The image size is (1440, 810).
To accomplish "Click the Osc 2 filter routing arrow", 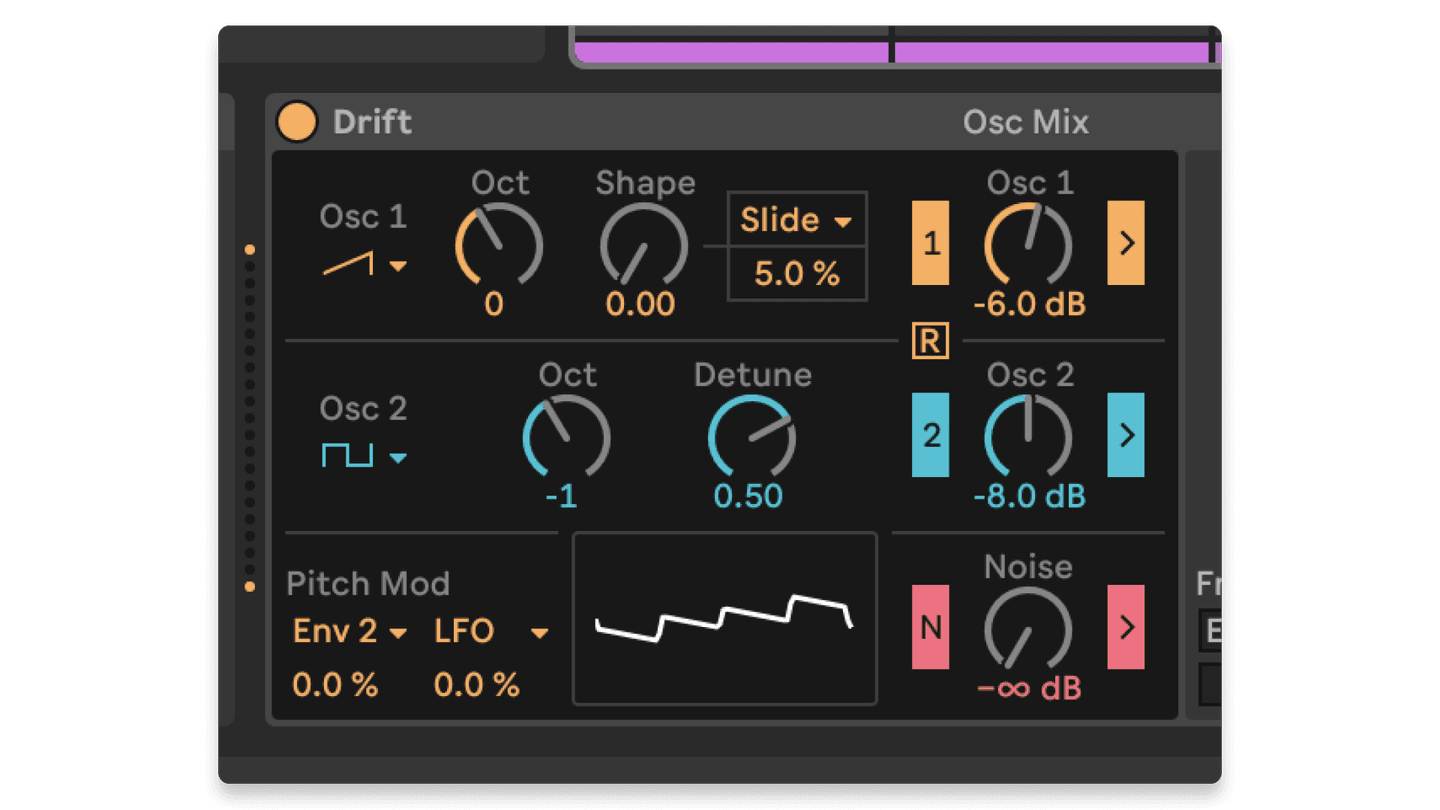I will tap(1125, 435).
